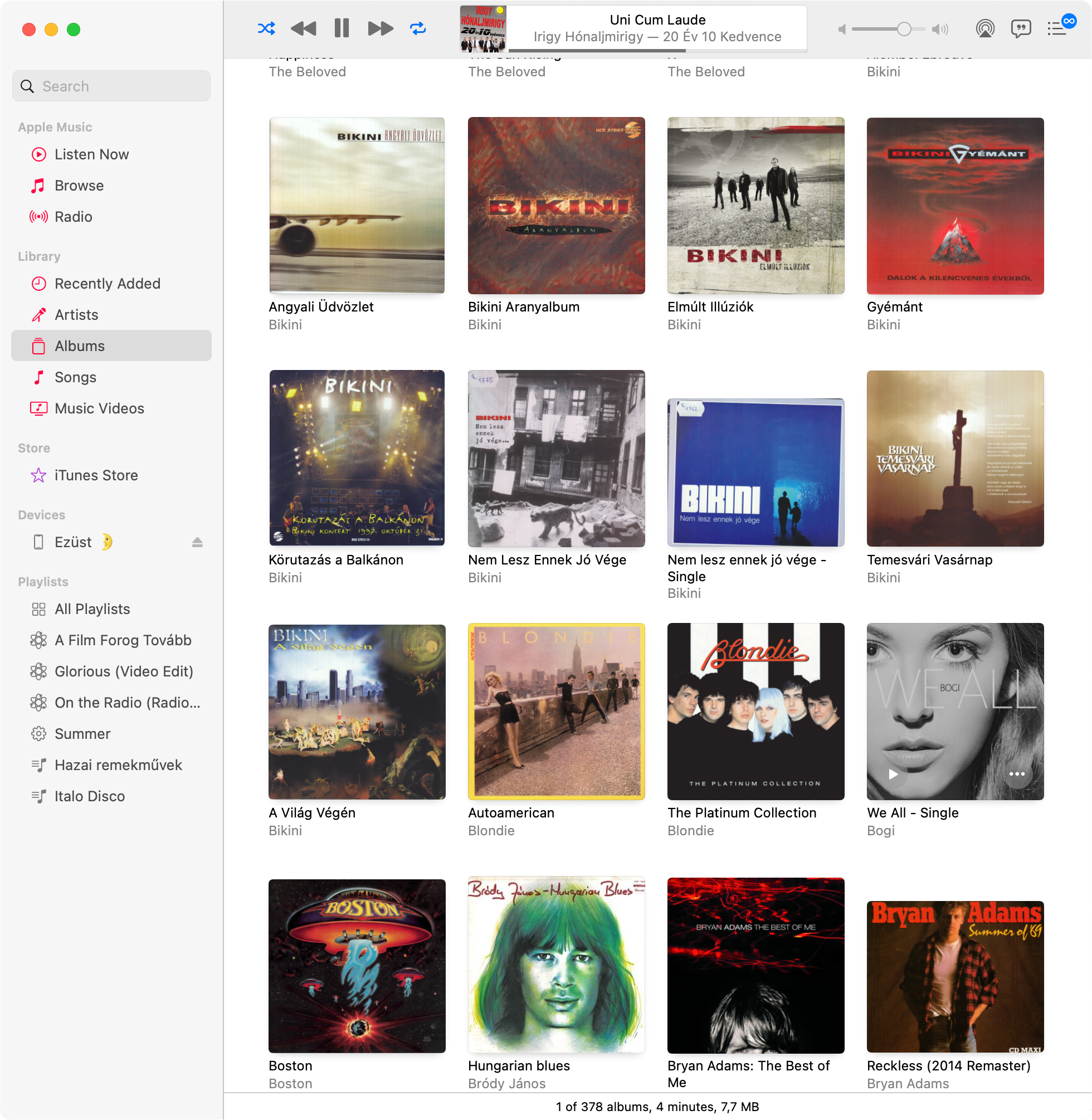Show the lyrics panel
1092x1120 pixels.
[x=1021, y=28]
